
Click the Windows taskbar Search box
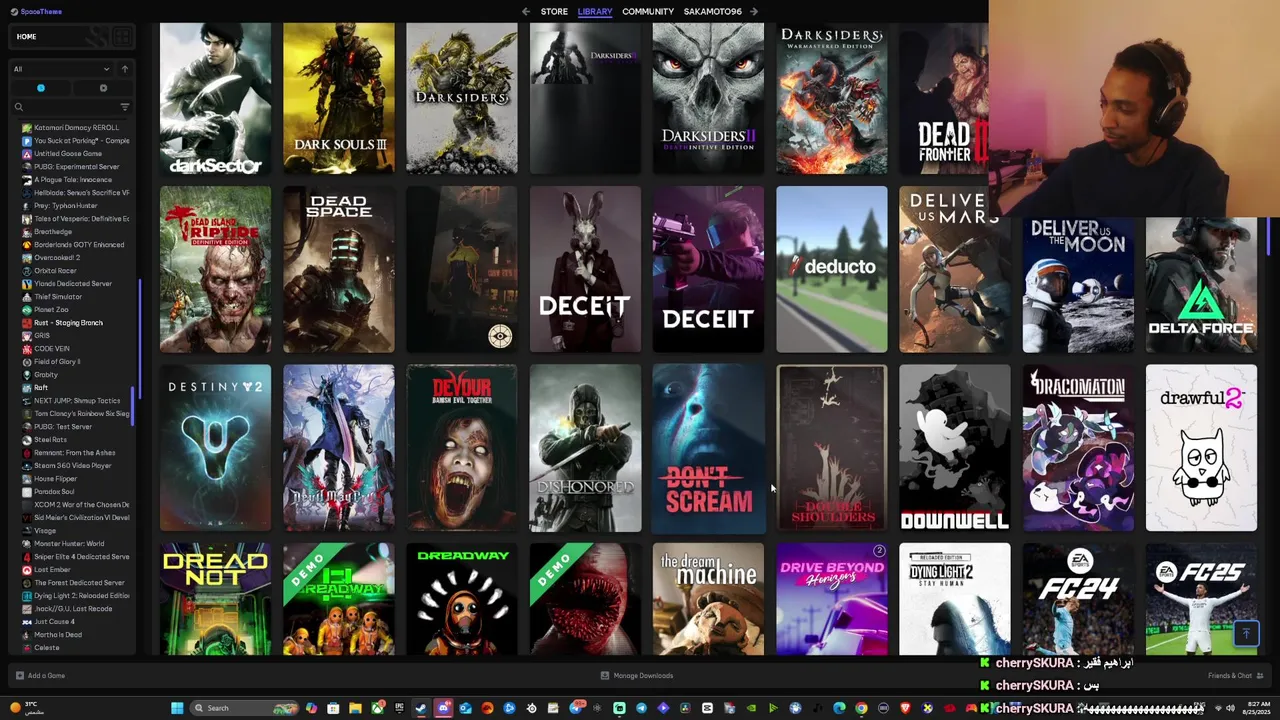[x=243, y=708]
